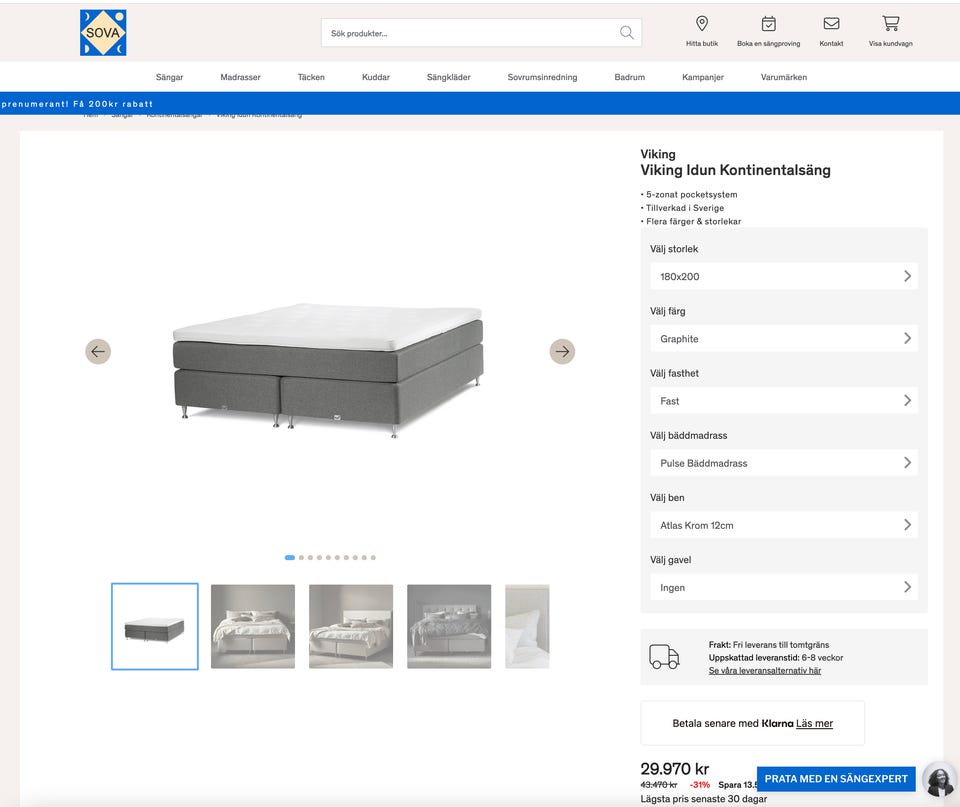Screen dimensions: 960x807
Task: Click Prata med en sängexpert button
Action: (x=836, y=778)
